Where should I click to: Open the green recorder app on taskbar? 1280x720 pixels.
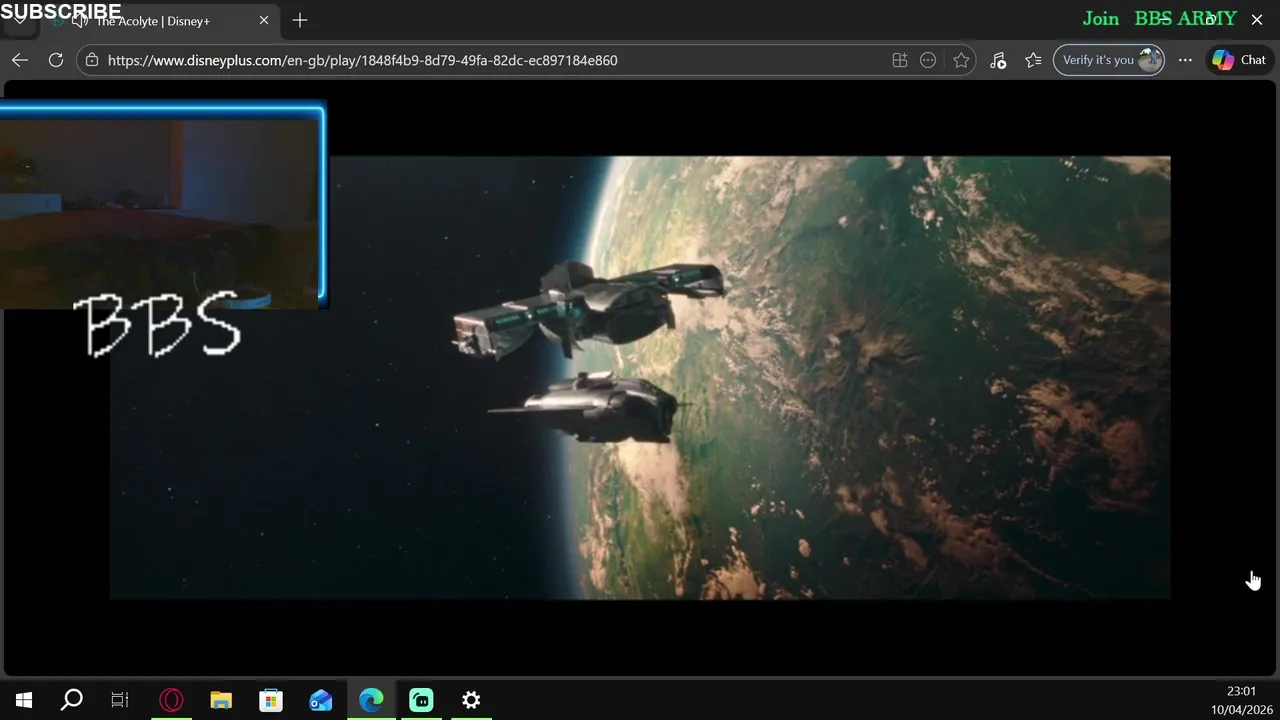(421, 700)
